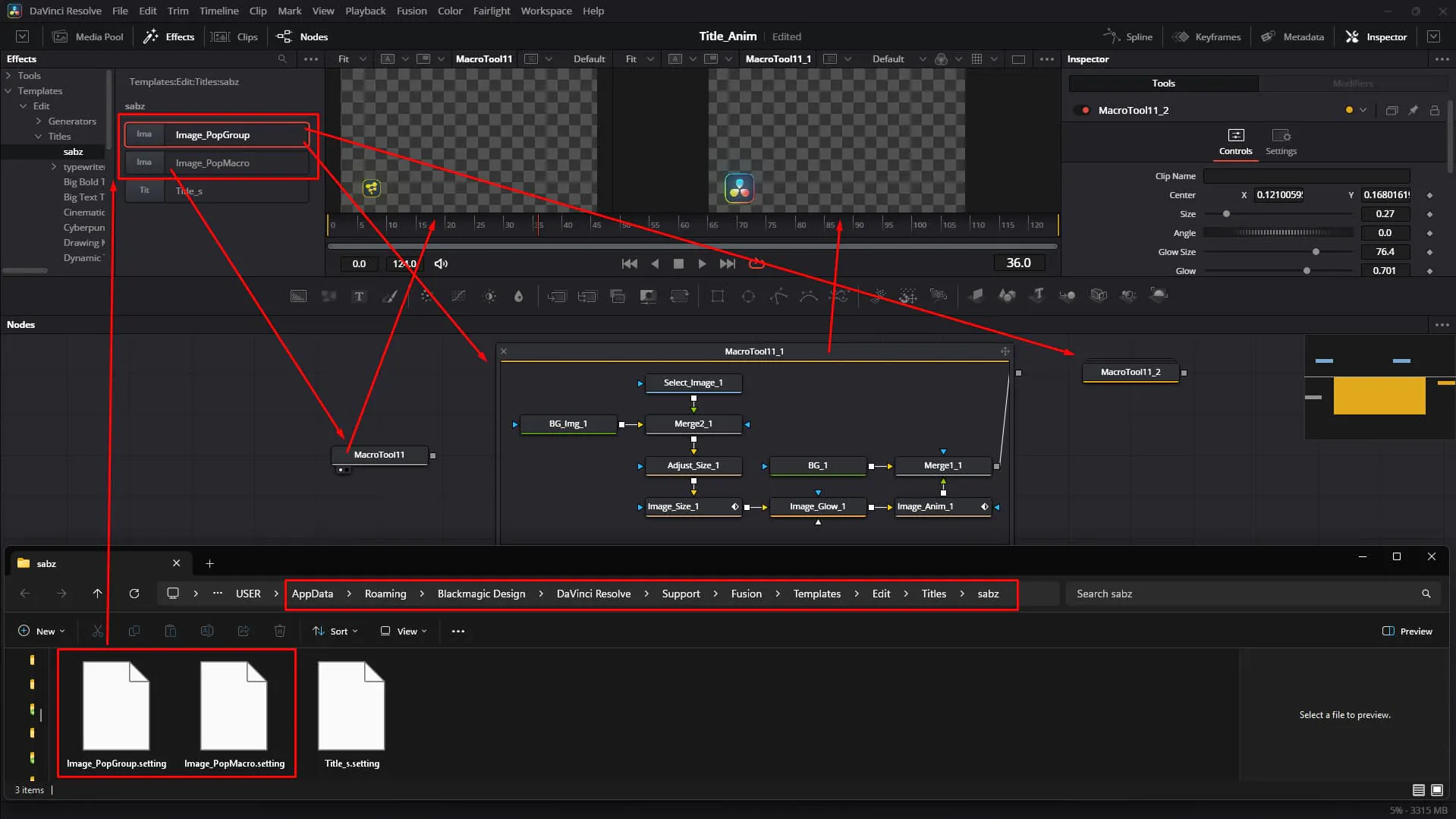Toggle the Metadata panel
The height and width of the screenshot is (819, 1456).
click(1293, 36)
